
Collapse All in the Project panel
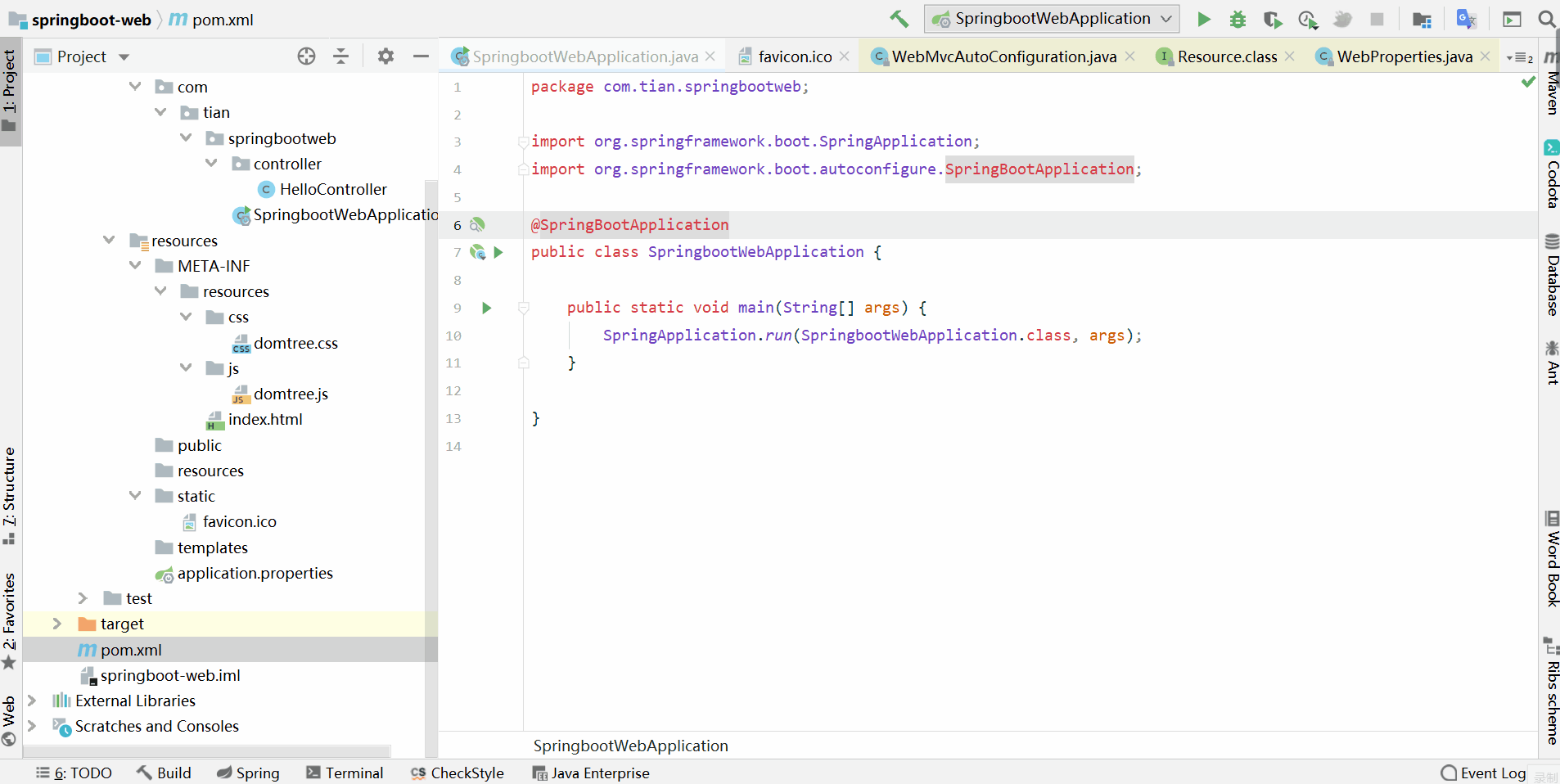(x=341, y=56)
